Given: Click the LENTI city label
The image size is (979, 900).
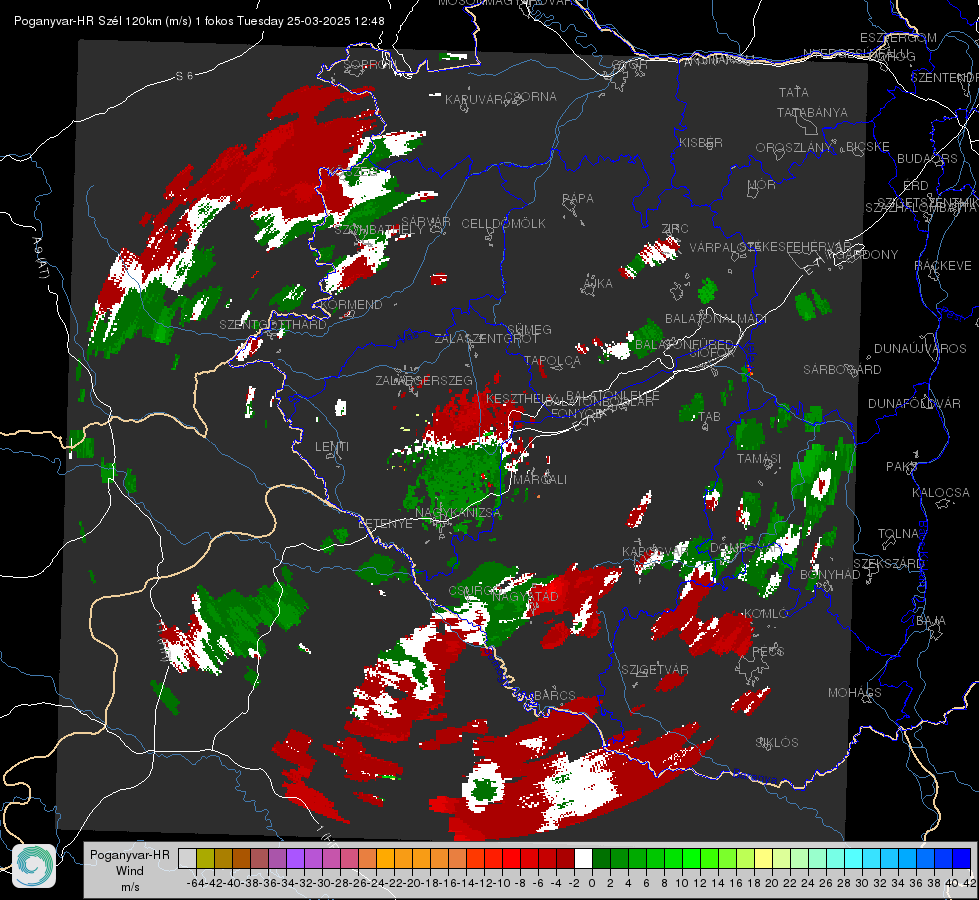Looking at the screenshot, I should 332,447.
